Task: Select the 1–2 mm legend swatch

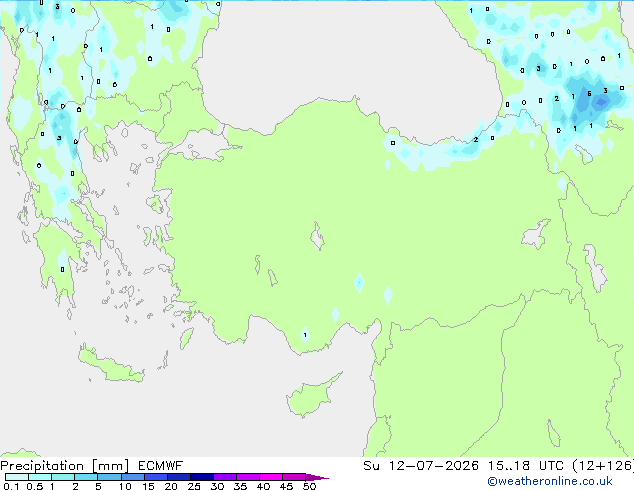Action: [x=63, y=477]
